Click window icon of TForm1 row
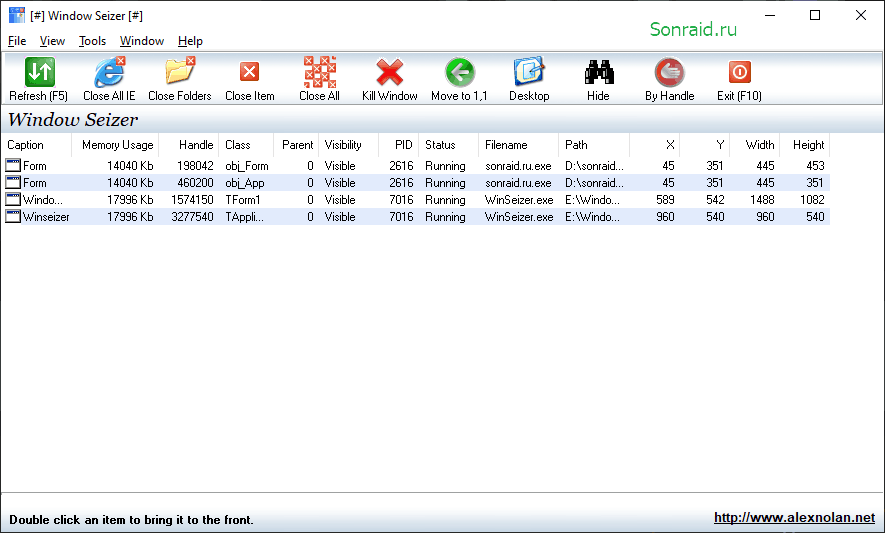The height and width of the screenshot is (533, 885). coord(13,199)
